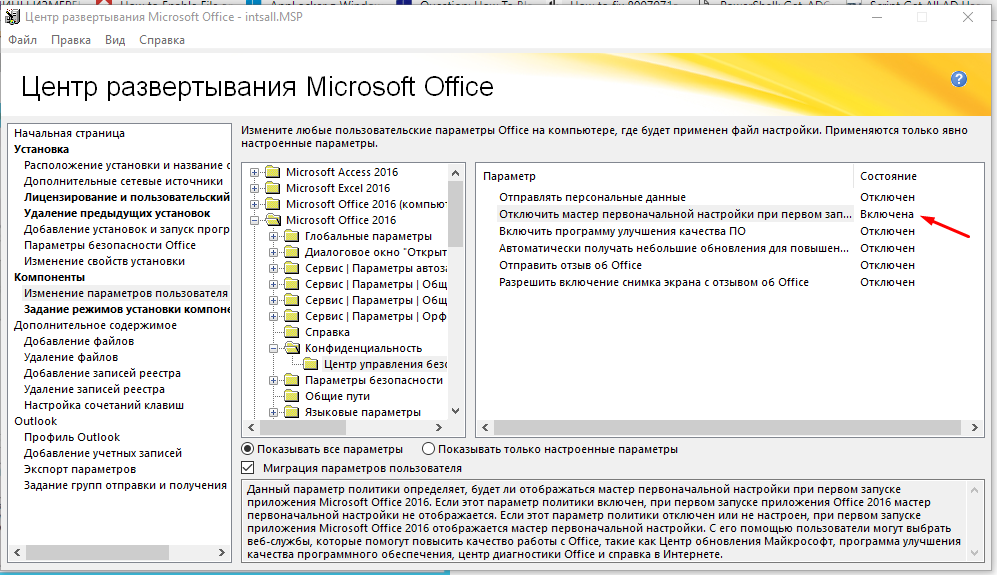Select the Microsoft Access 2016 folder icon
Image resolution: width=997 pixels, height=575 pixels.
coord(273,172)
